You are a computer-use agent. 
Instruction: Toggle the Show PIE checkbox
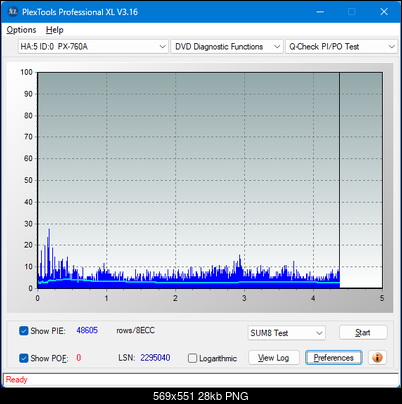point(24,331)
